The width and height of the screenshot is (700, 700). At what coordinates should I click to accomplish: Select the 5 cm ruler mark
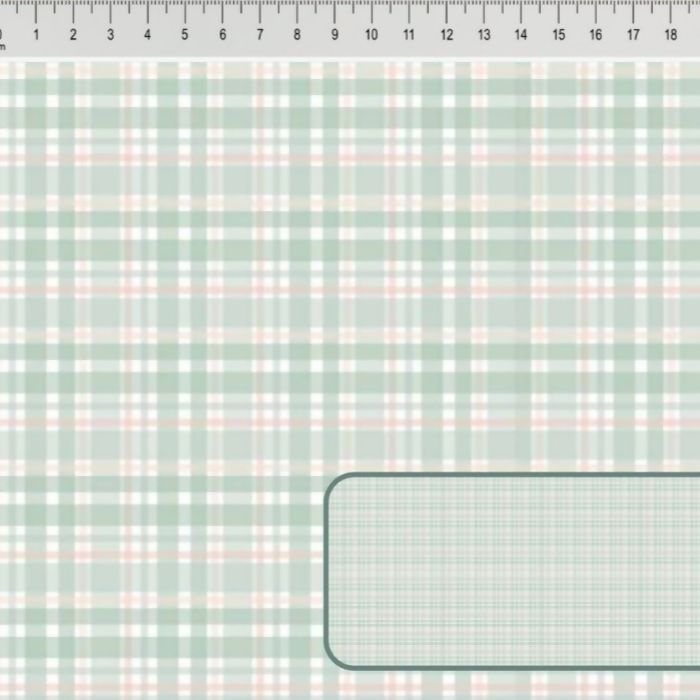pyautogui.click(x=185, y=35)
